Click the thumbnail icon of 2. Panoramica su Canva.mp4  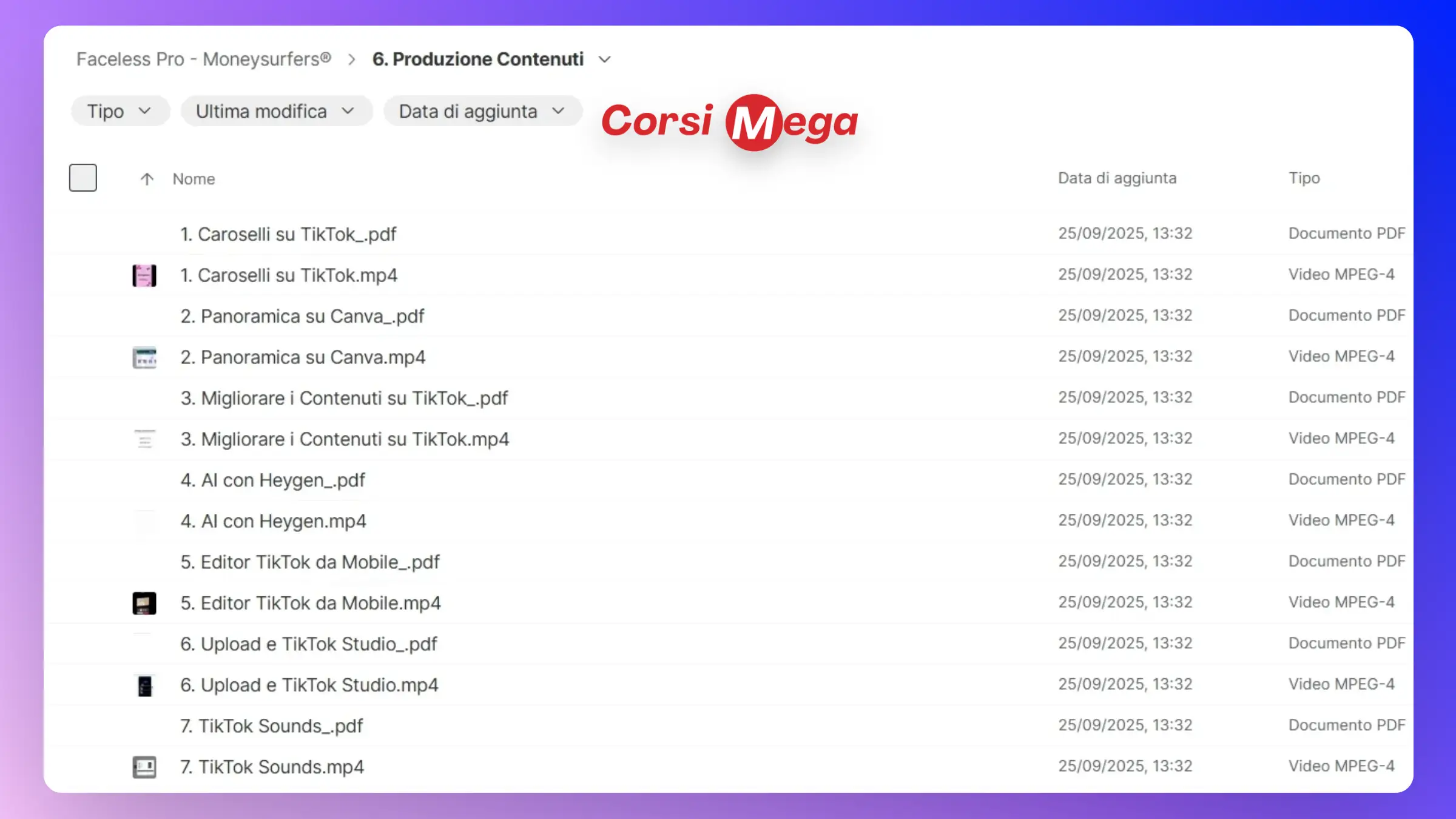pyautogui.click(x=144, y=357)
